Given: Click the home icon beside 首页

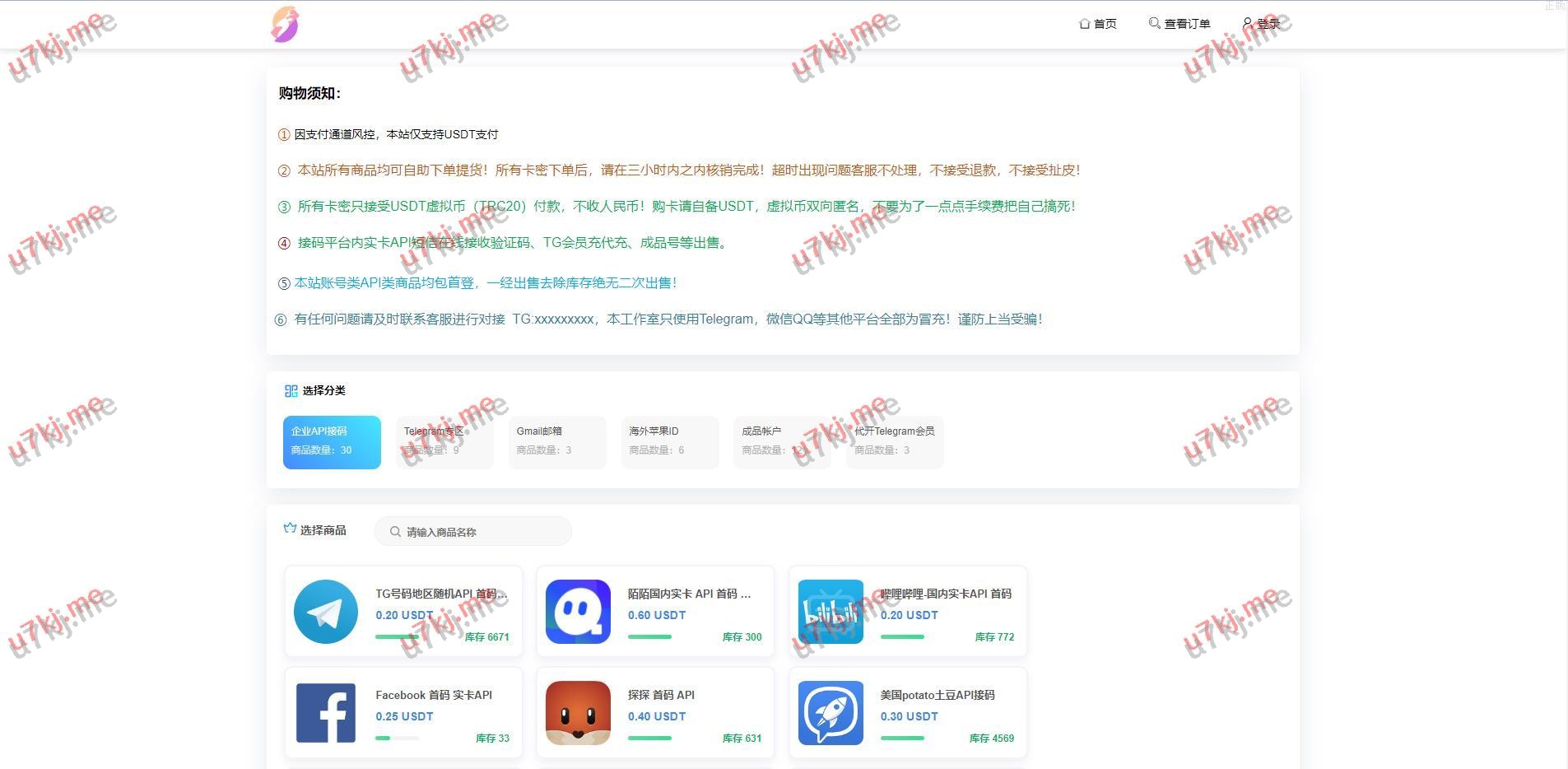Looking at the screenshot, I should click(x=1084, y=24).
